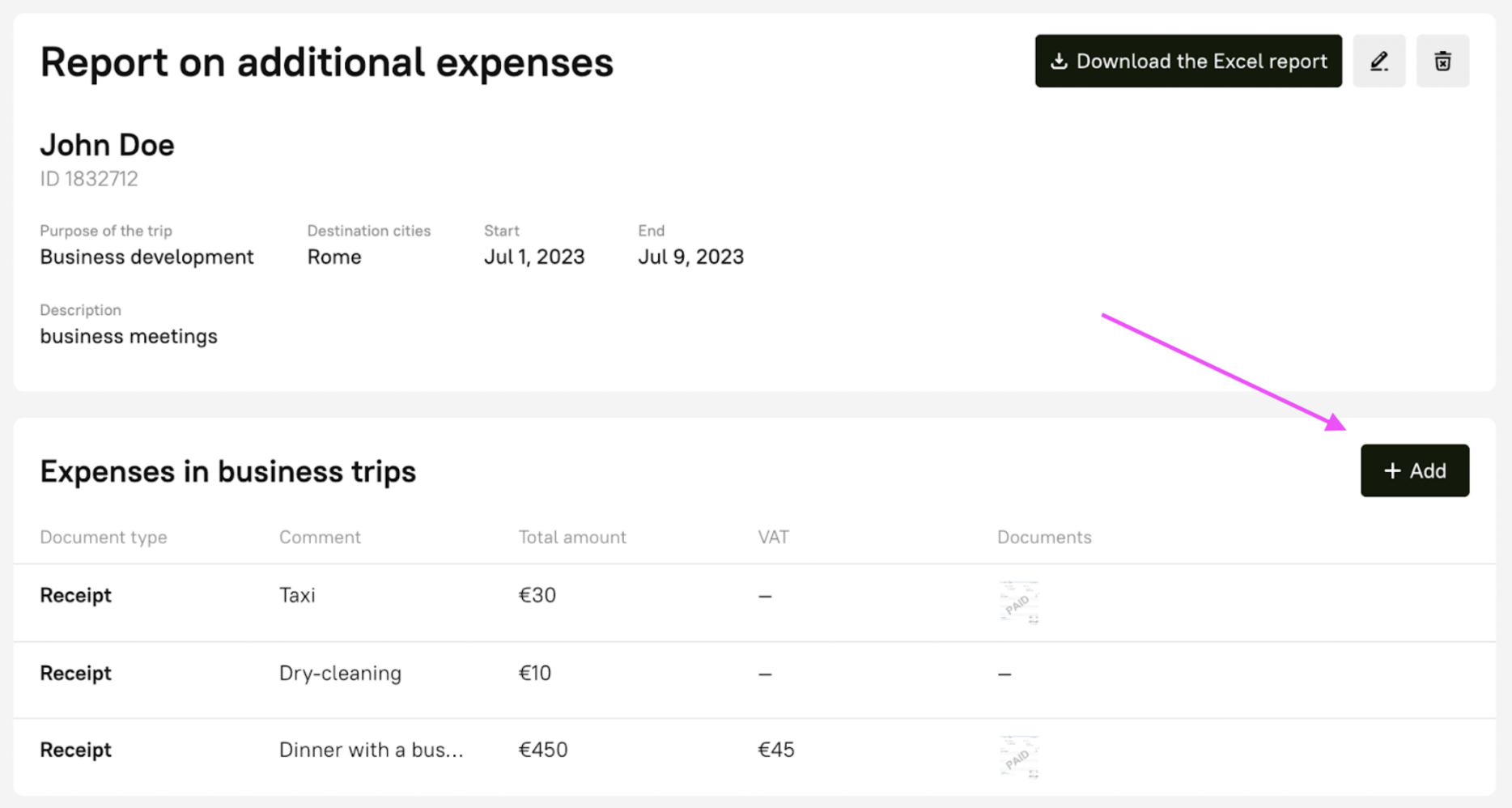Click the VAT column header
Image resolution: width=1512 pixels, height=808 pixels.
pos(773,538)
